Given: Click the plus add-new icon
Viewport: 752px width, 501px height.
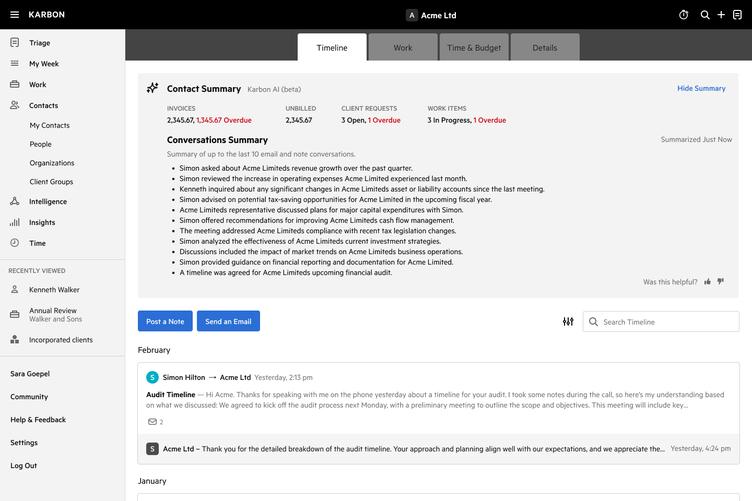Looking at the screenshot, I should pos(721,15).
